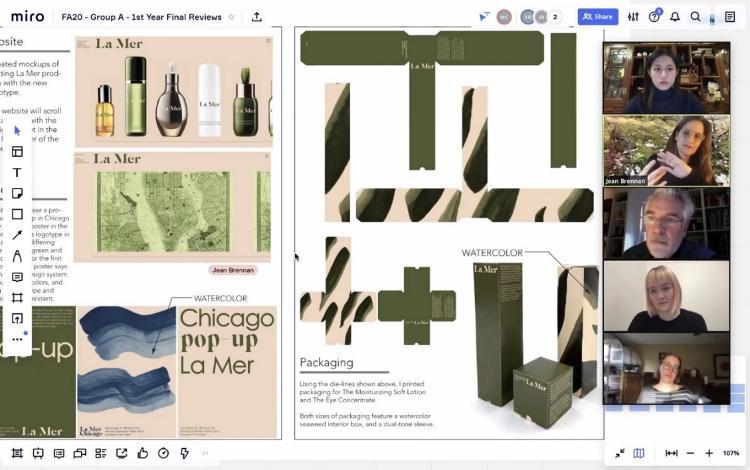
Task: Select the cursor Select tool
Action: [17, 131]
